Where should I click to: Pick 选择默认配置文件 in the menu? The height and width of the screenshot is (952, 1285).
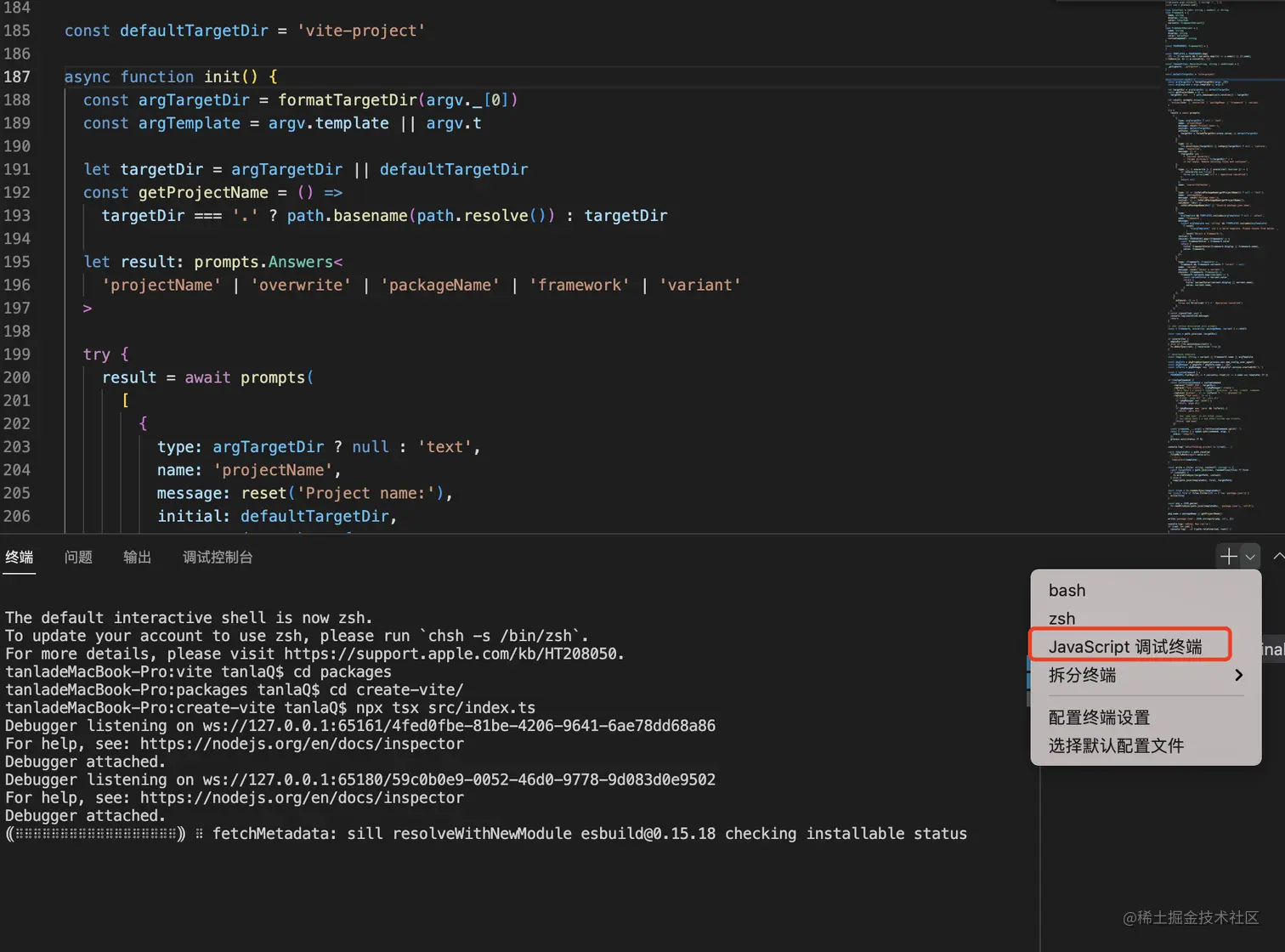pyautogui.click(x=1145, y=745)
